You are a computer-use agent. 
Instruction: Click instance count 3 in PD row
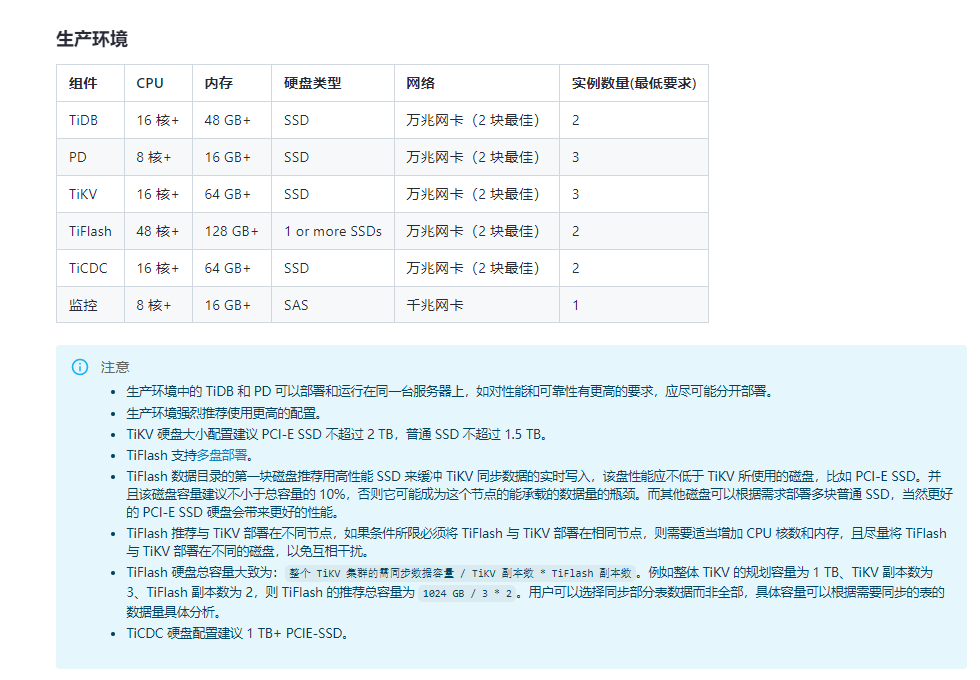(634, 157)
